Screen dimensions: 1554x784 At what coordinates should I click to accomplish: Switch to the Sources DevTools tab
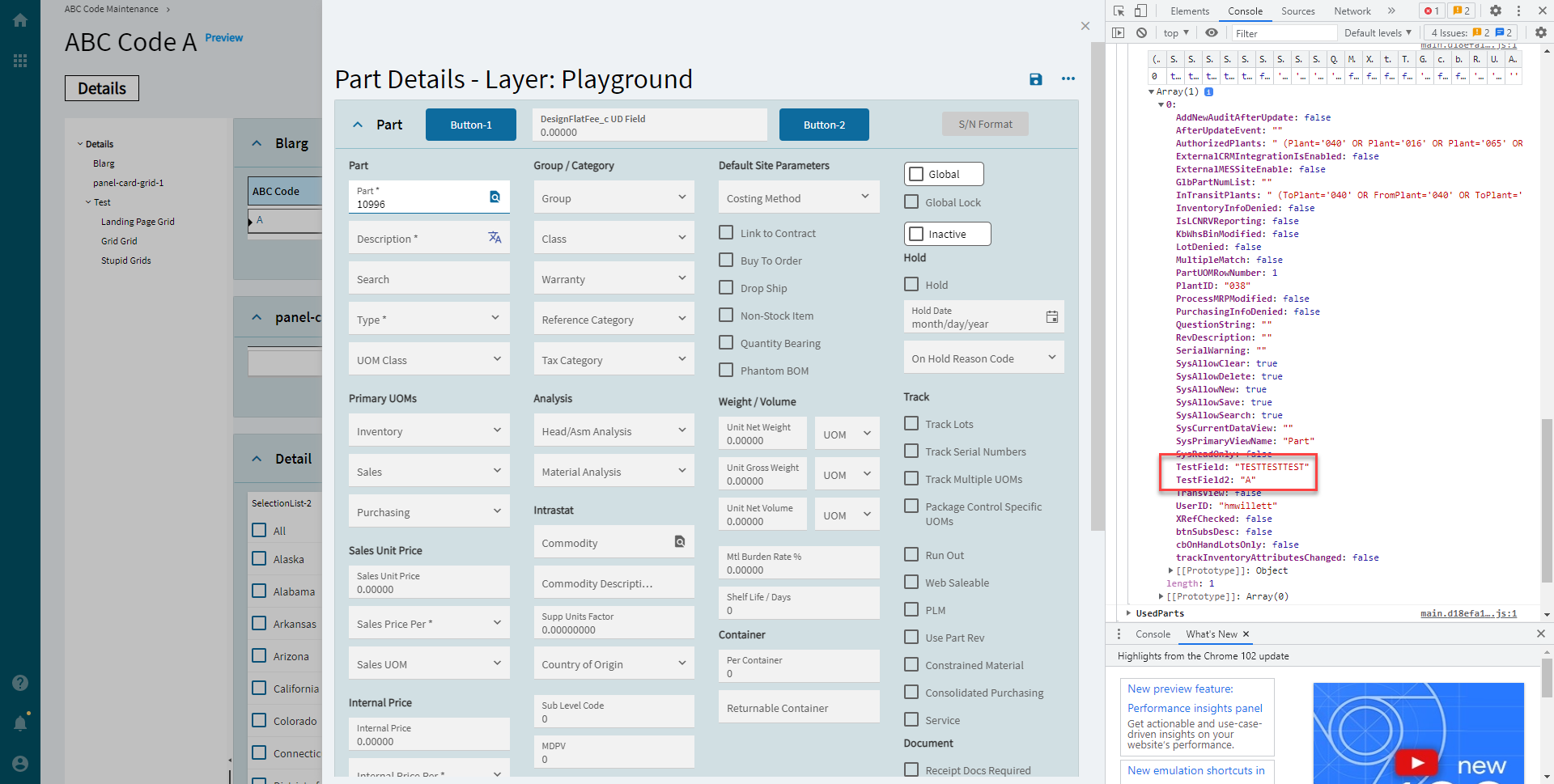(1298, 11)
